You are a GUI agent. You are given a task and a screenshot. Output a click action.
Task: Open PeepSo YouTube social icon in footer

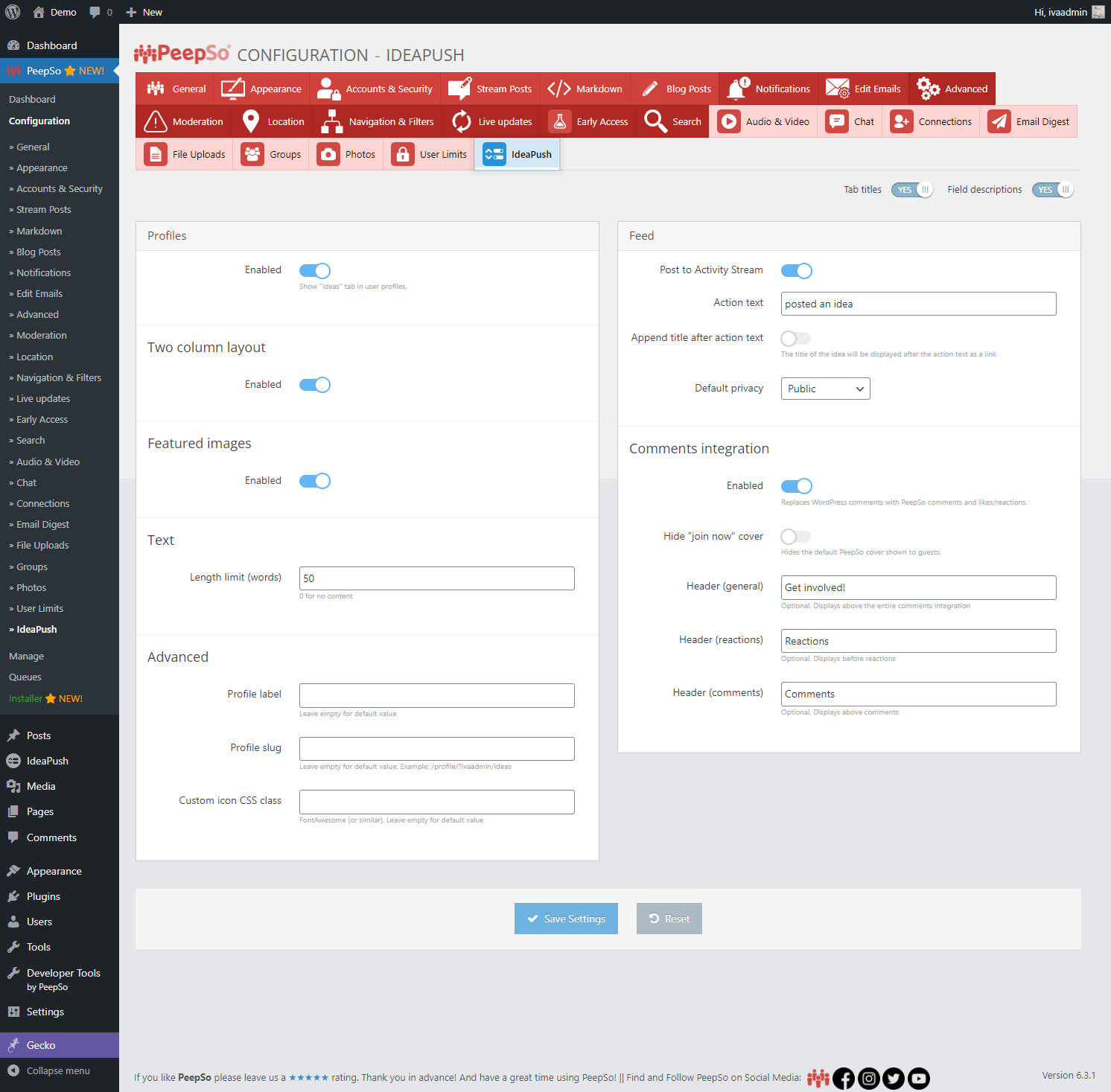pos(919,1078)
